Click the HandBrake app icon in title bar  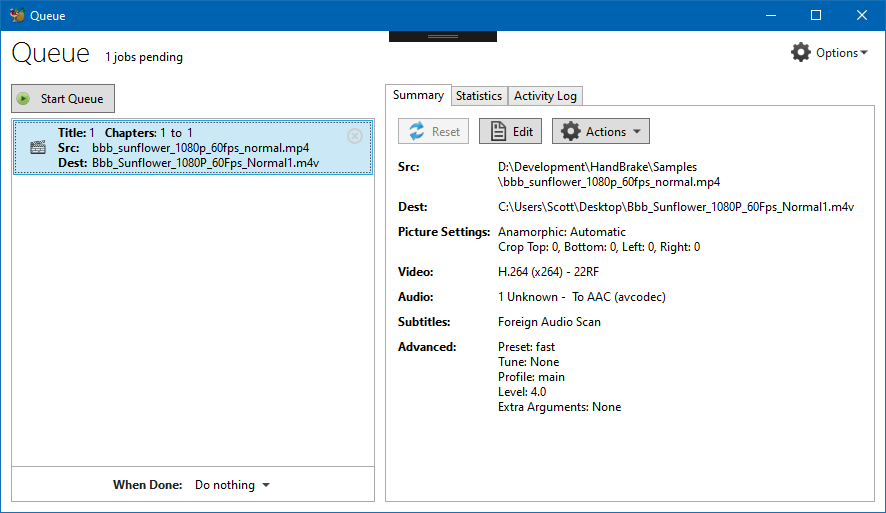[17, 15]
